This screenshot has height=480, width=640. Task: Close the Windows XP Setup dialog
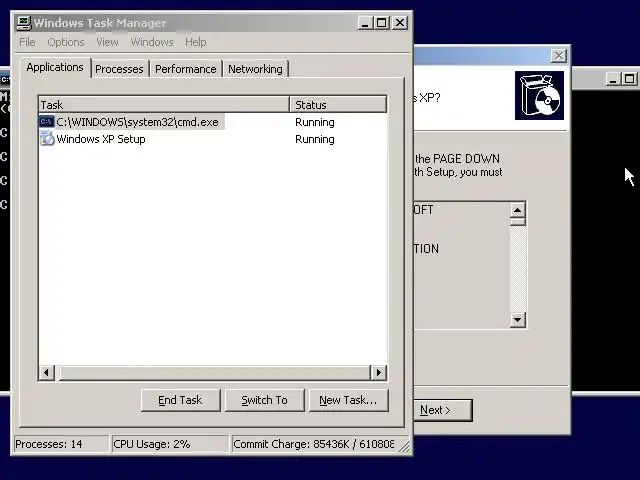pos(559,56)
